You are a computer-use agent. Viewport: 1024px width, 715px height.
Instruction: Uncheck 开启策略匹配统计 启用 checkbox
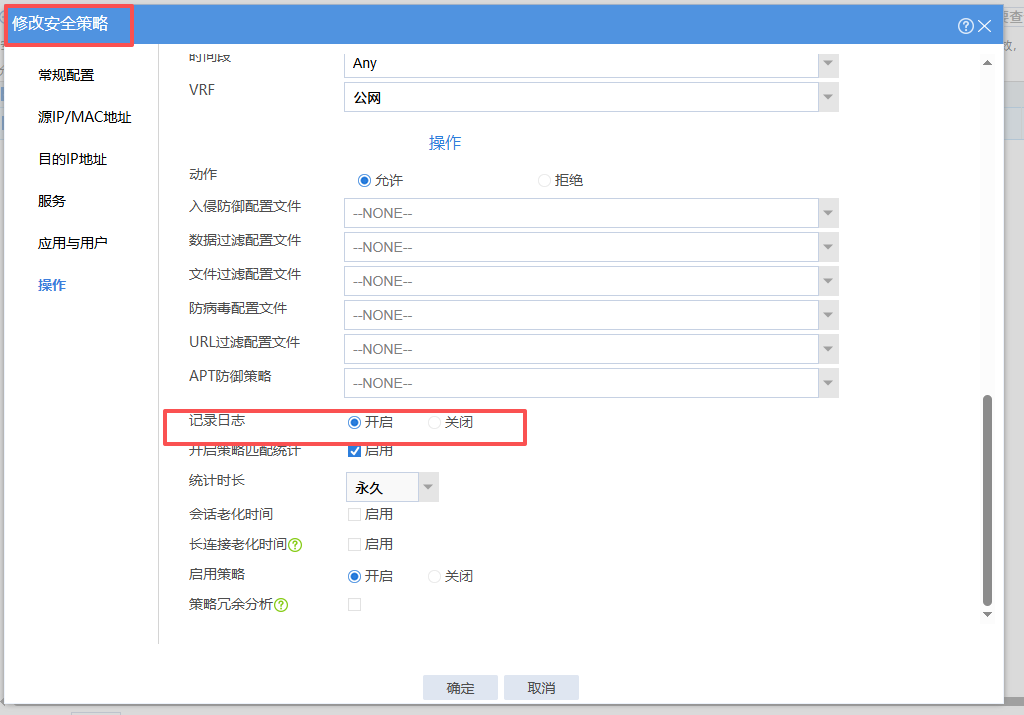(x=354, y=451)
